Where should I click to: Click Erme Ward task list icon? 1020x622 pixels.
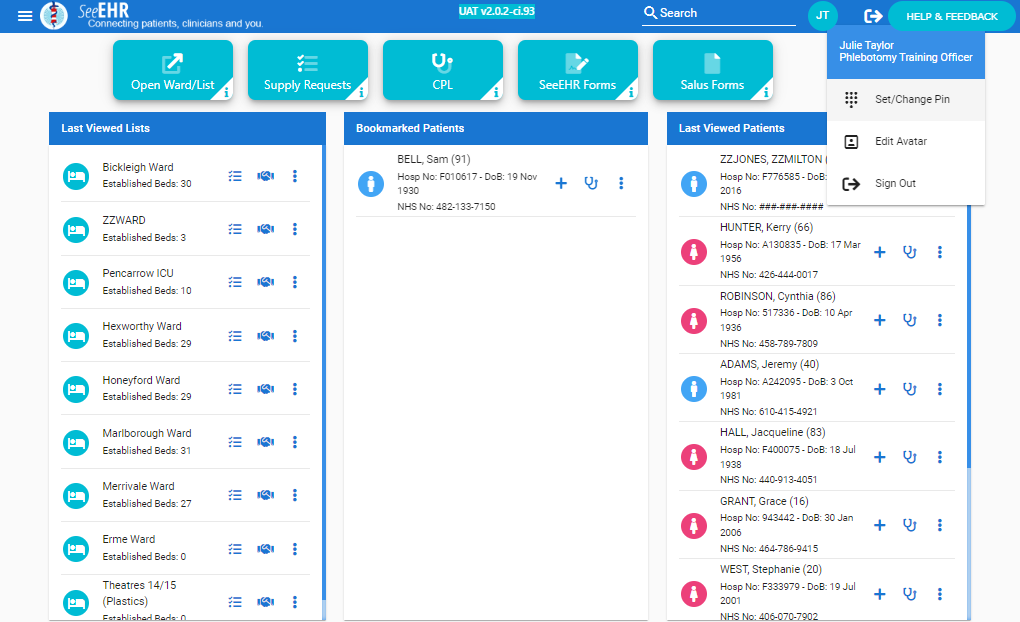tap(235, 549)
